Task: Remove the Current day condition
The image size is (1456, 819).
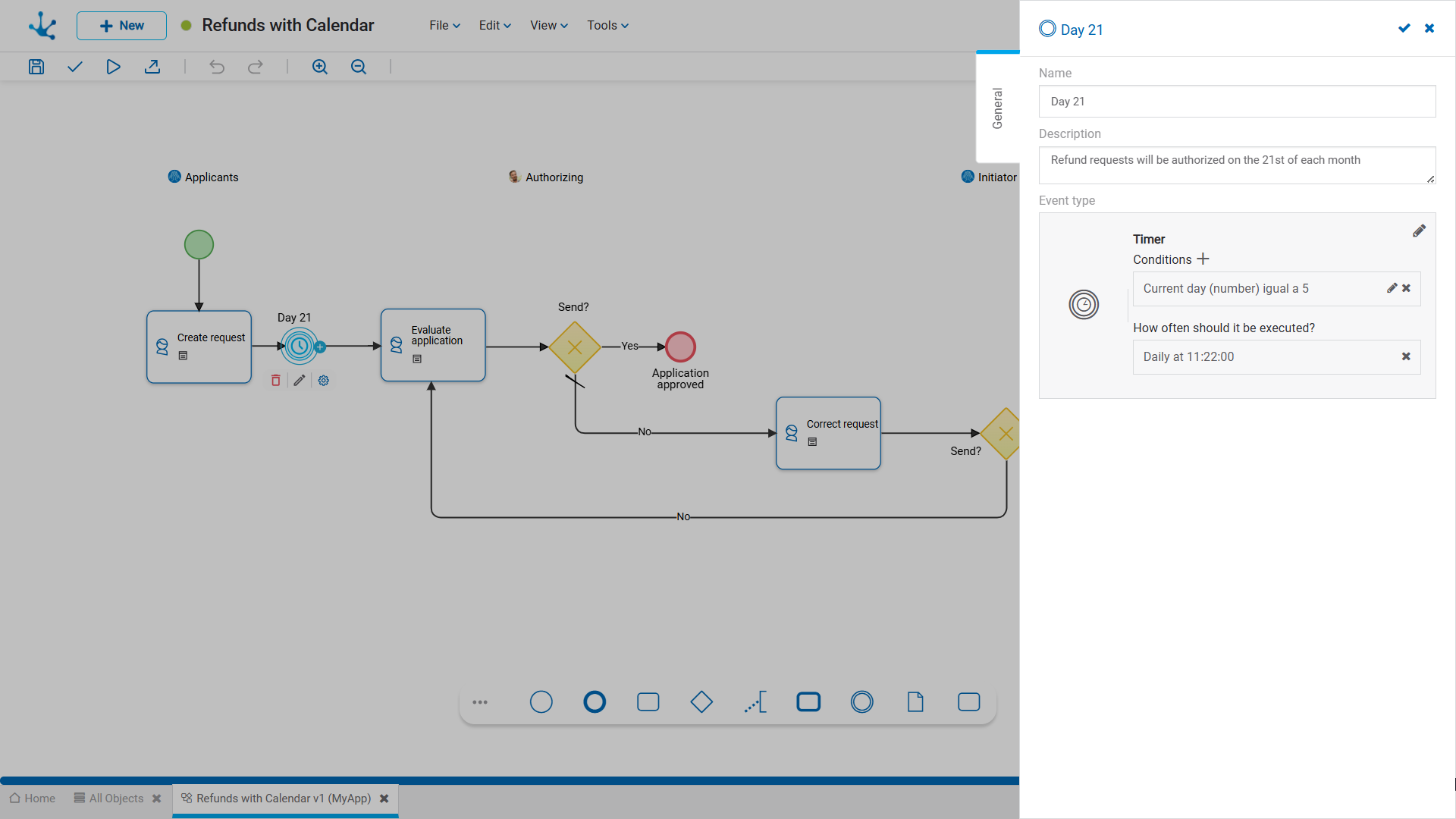Action: pos(1406,288)
